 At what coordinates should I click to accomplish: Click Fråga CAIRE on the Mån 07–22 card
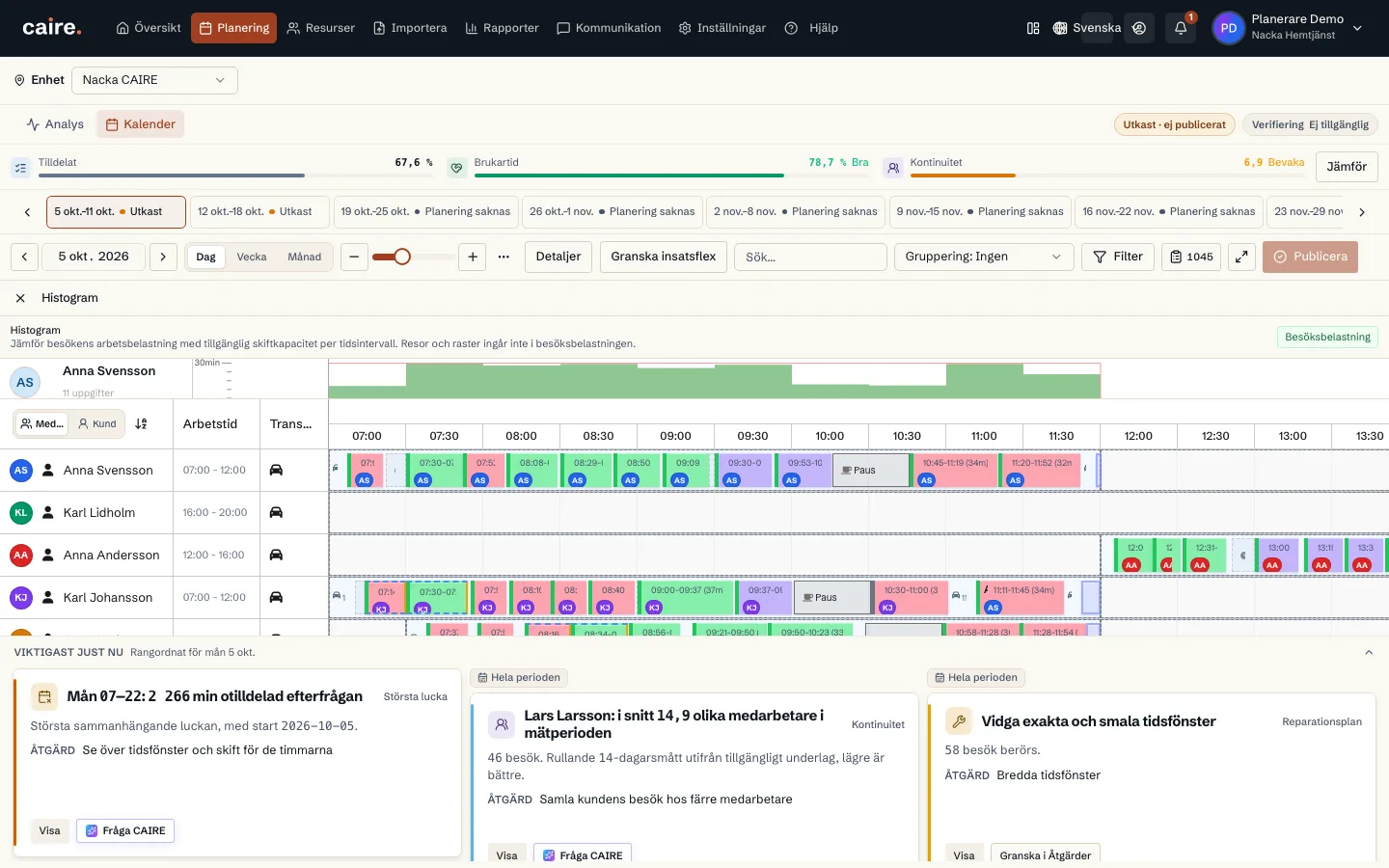(x=125, y=830)
